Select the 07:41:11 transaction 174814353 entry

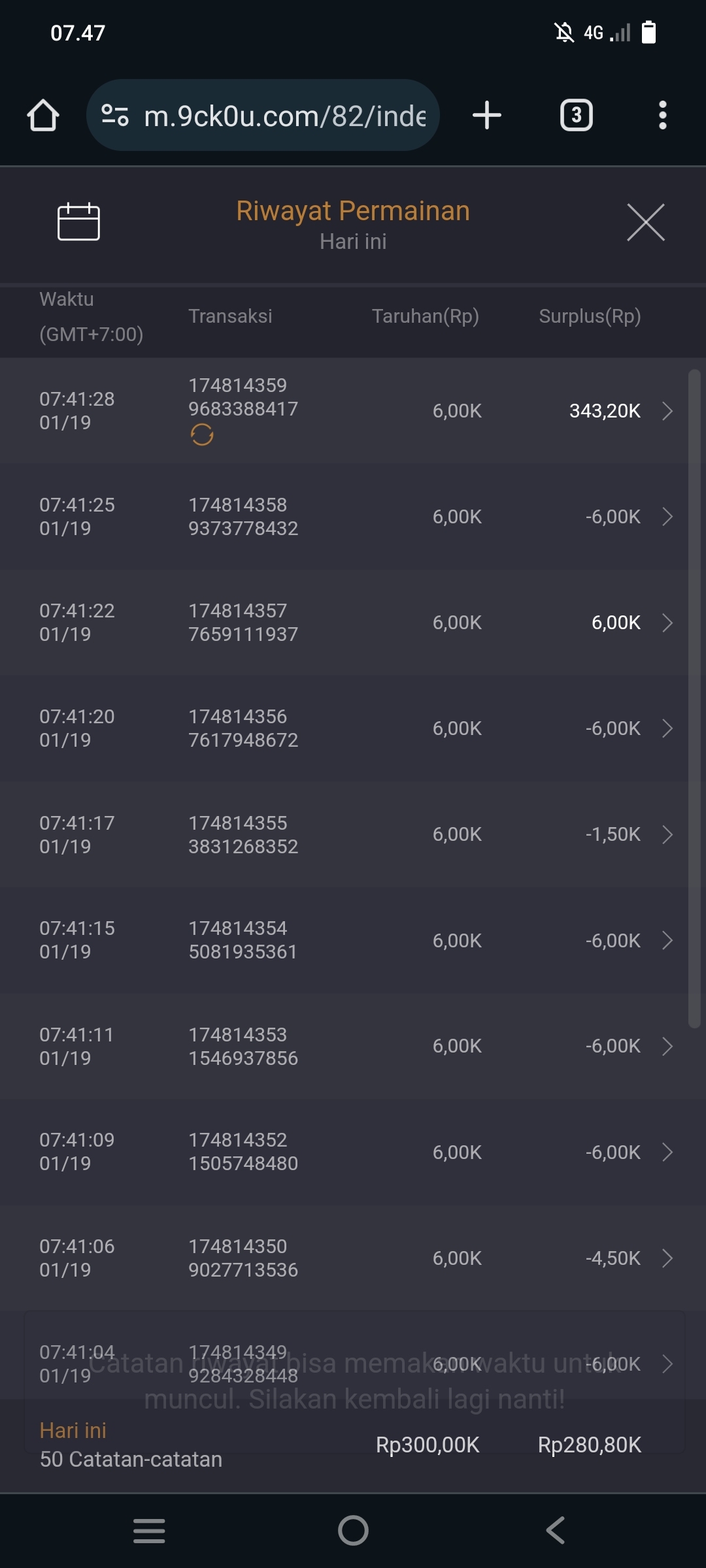pyautogui.click(x=243, y=1046)
